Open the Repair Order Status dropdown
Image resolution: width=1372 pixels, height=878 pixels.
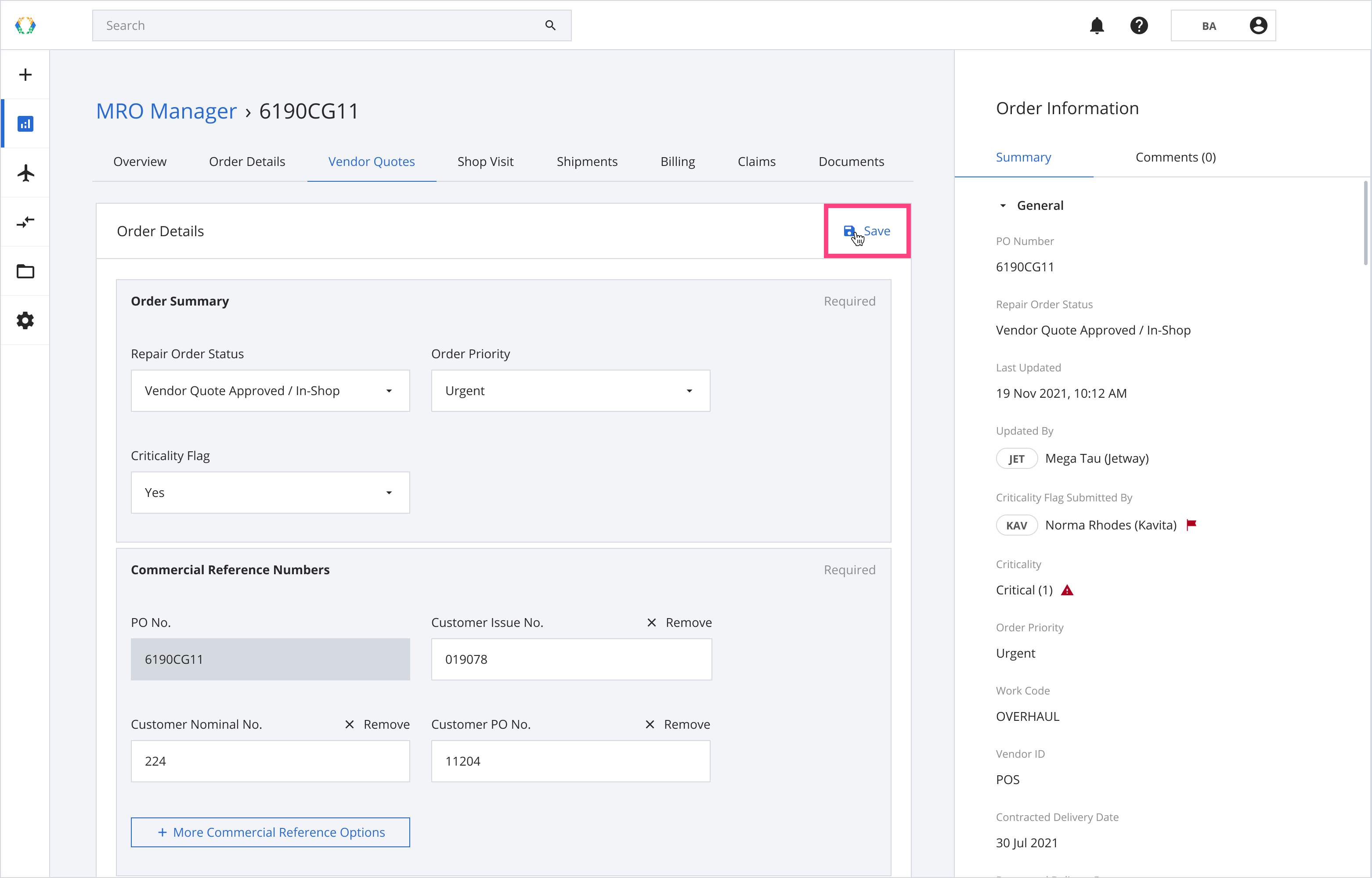coord(270,391)
